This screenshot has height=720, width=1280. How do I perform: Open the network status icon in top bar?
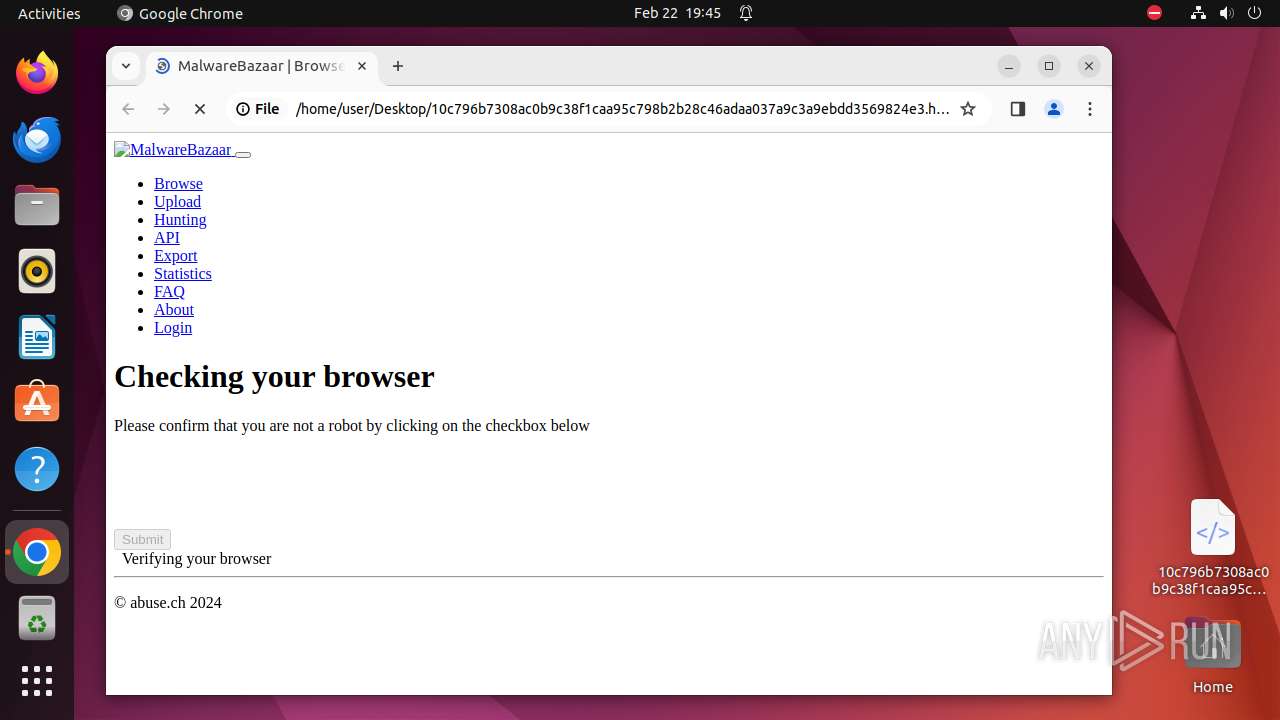1199,13
